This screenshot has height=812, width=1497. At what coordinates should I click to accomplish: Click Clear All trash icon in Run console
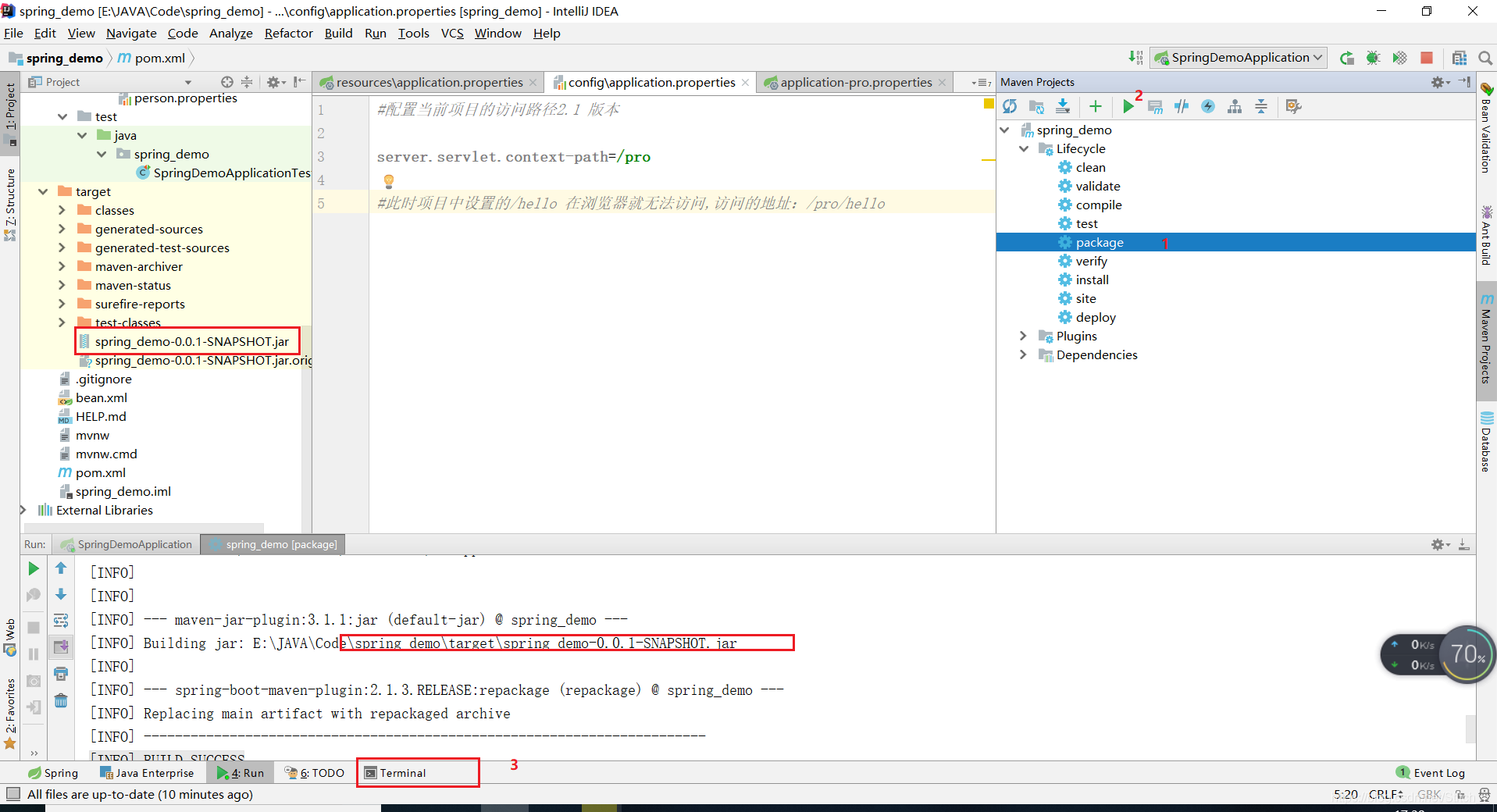point(61,700)
